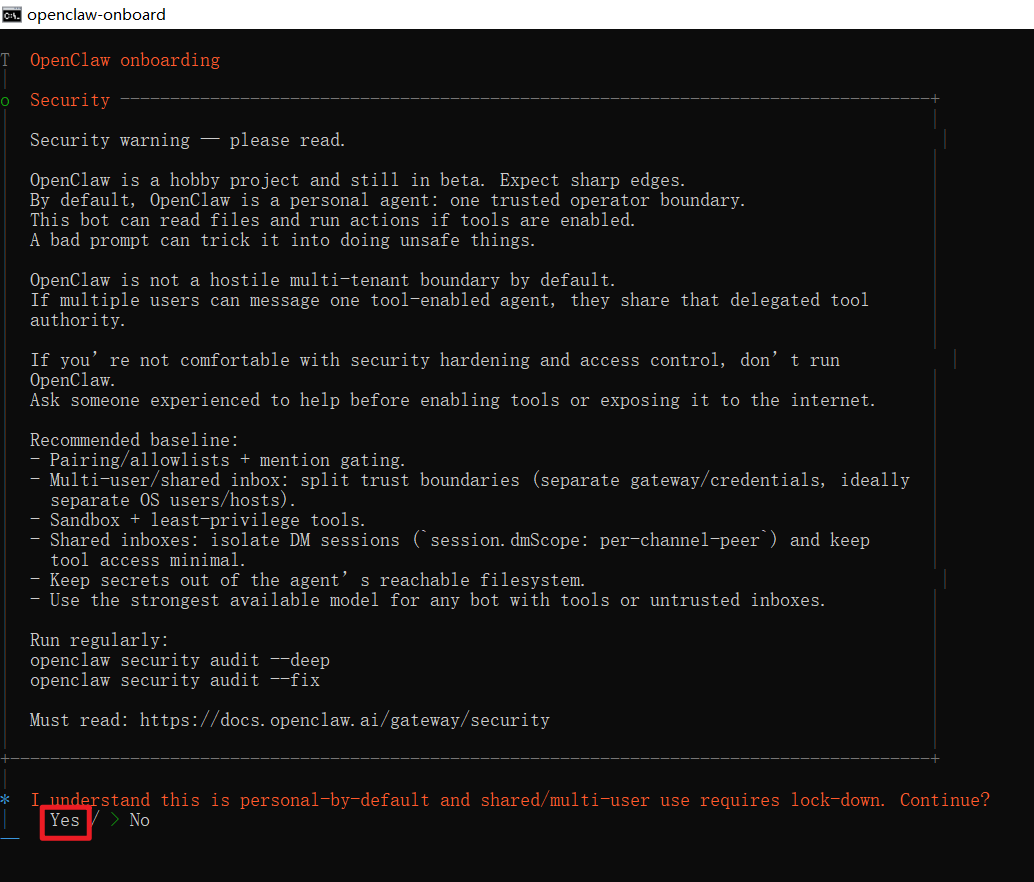Viewport: 1034px width, 882px height.
Task: Click 'Security warning — please read.' line
Action: click(187, 140)
